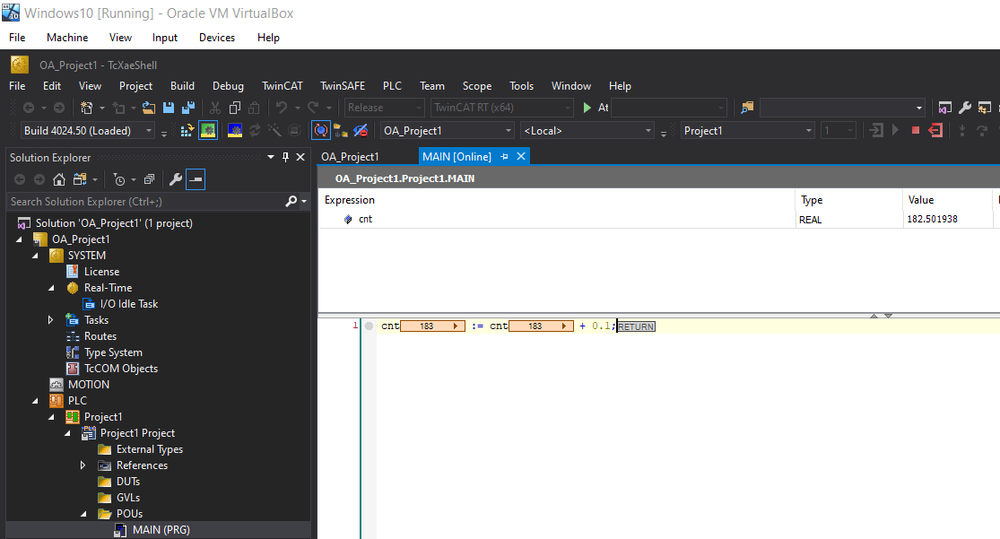Open the OA_Project1 toolbar combo box
The height and width of the screenshot is (539, 1000).
click(447, 131)
